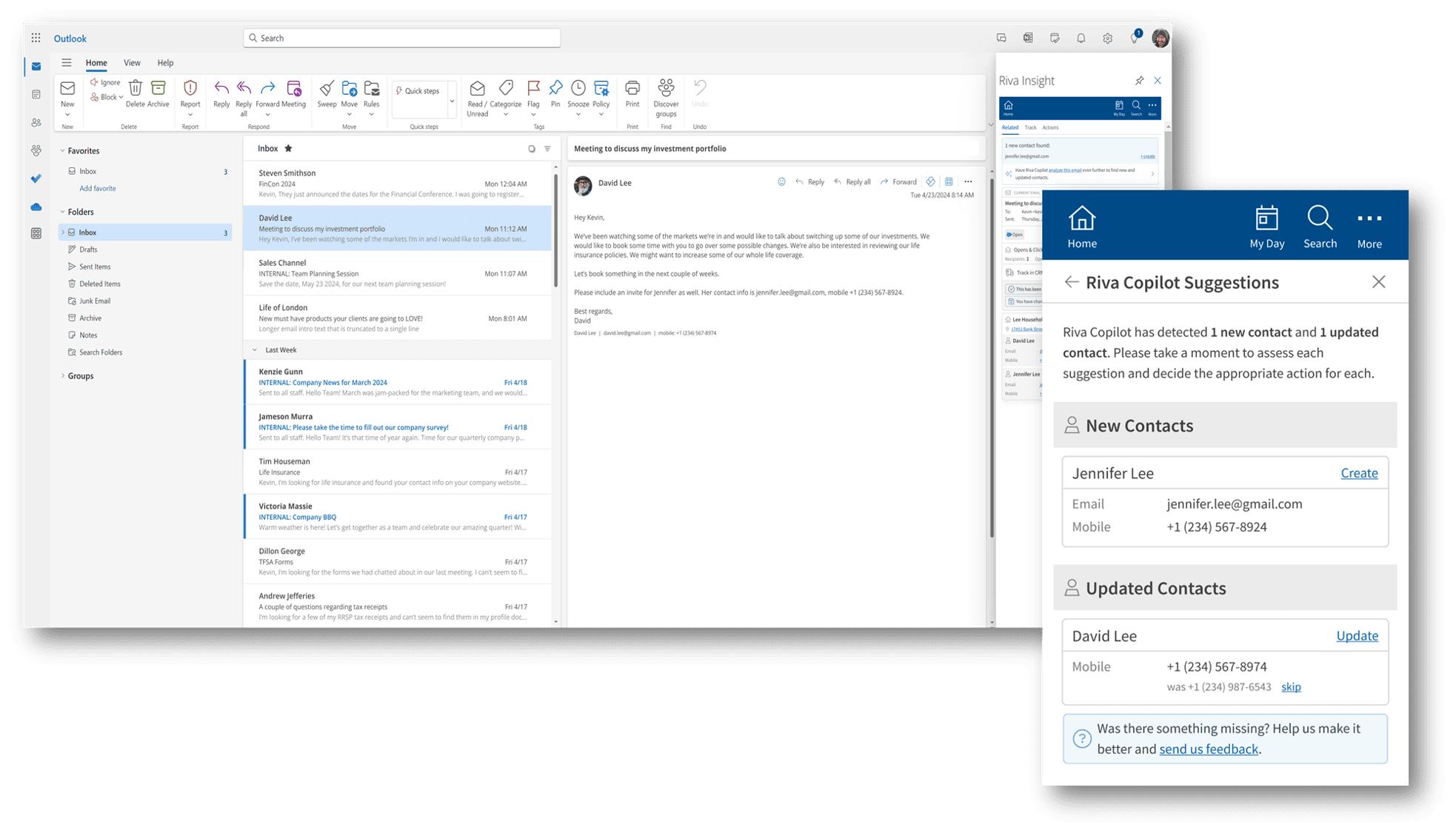Click the Rules icon in ribbon
This screenshot has height=833, width=1456.
(x=372, y=88)
